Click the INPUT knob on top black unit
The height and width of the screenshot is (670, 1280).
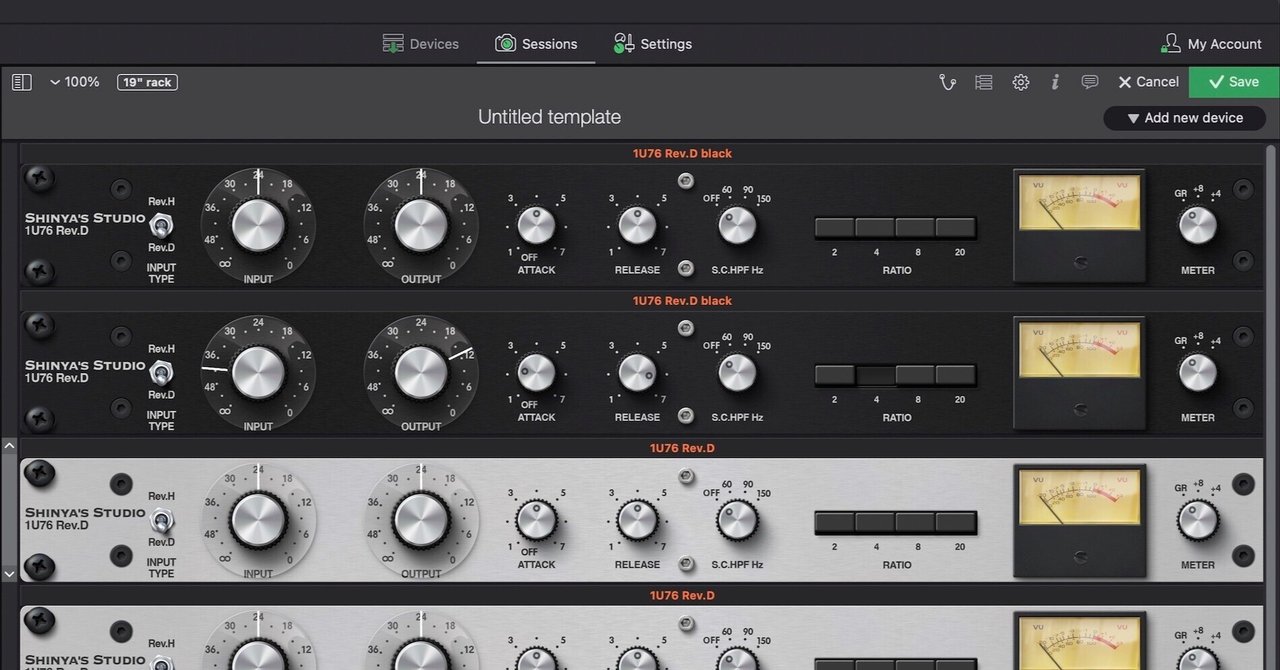coord(258,224)
